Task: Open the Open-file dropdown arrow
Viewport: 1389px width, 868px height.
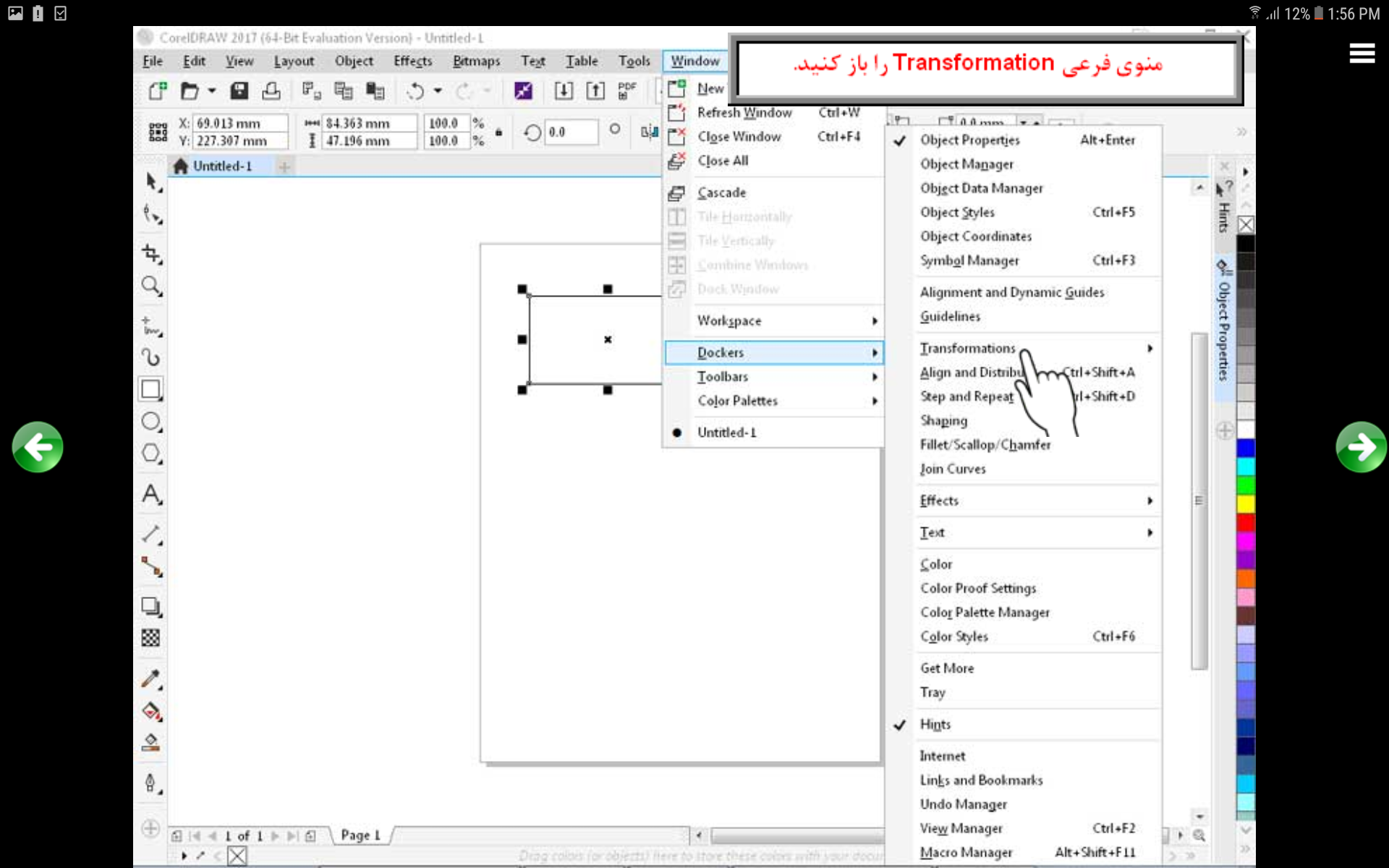Action: point(212,91)
